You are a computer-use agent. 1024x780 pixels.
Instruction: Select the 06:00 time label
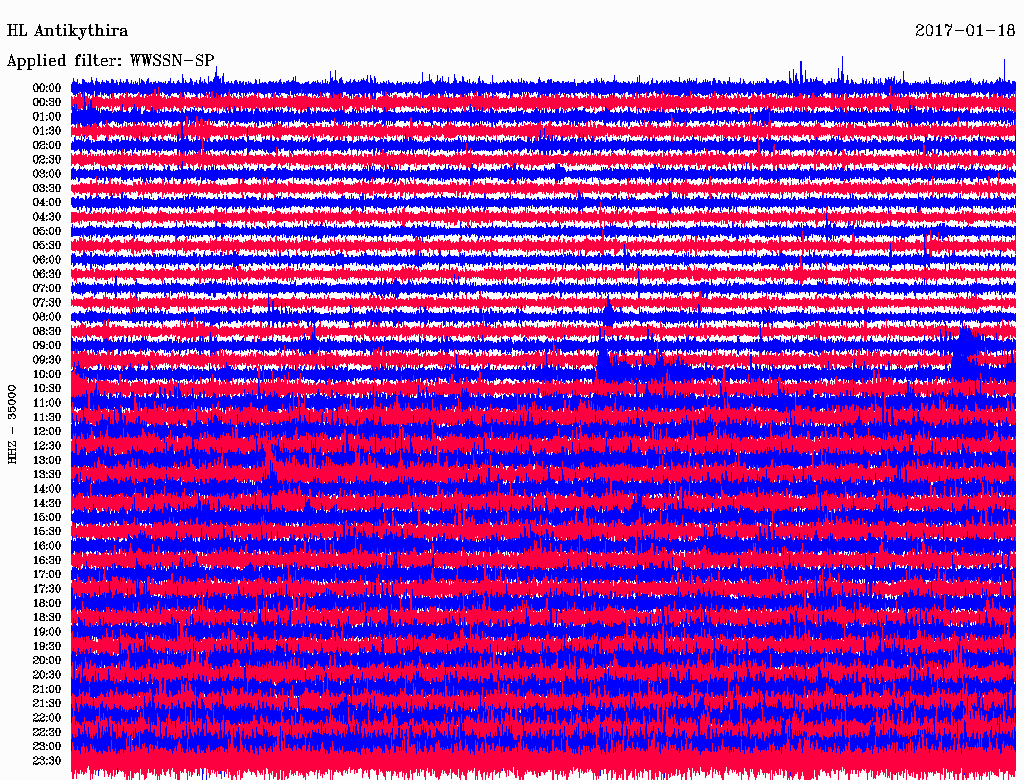(x=47, y=260)
